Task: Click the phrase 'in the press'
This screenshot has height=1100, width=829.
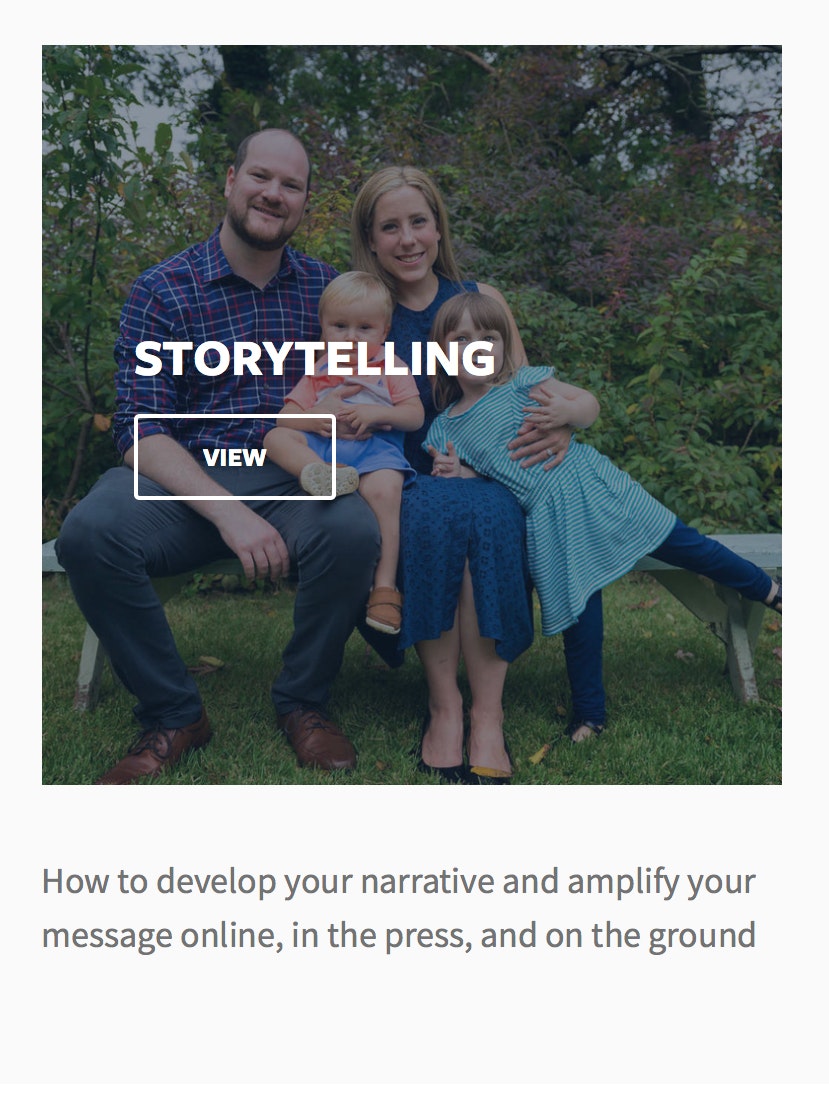Action: [382, 937]
